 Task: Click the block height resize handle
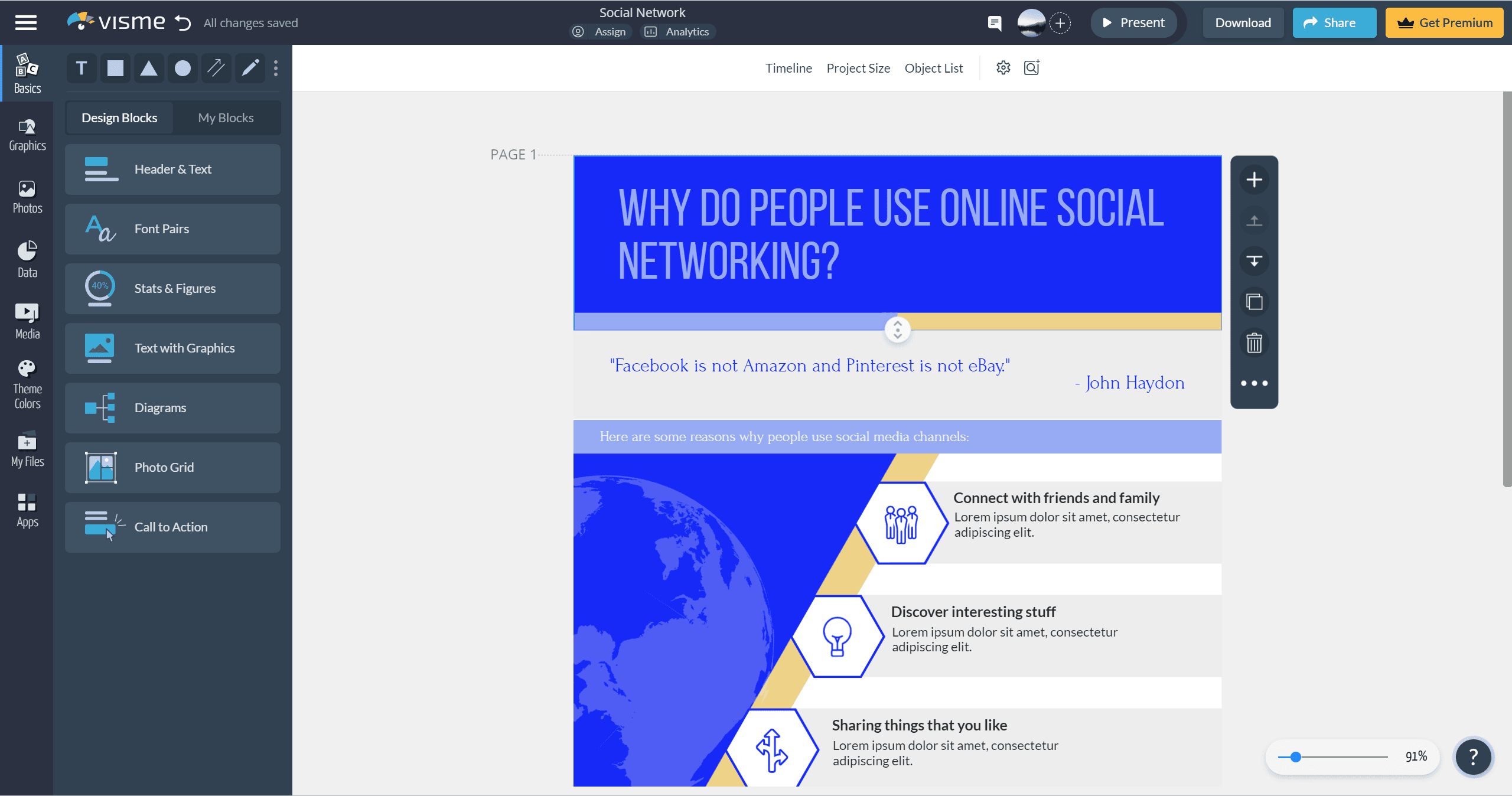coord(897,330)
